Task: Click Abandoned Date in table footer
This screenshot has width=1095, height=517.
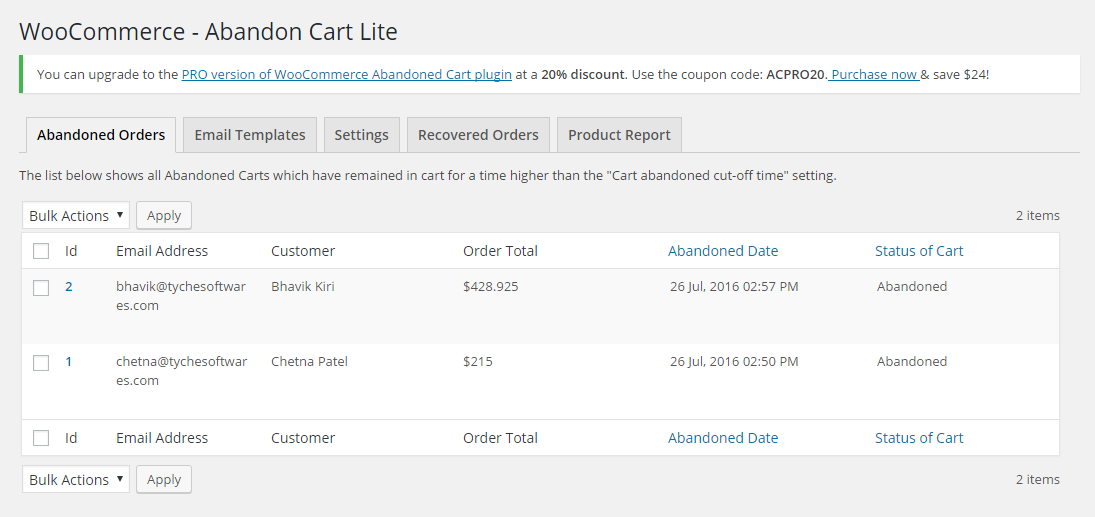Action: click(722, 438)
